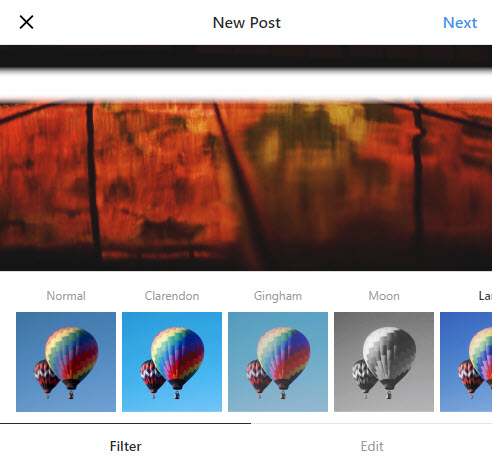Viewport: 492px width, 465px height.
Task: Apply the Clarendon filter thumbnail
Action: tap(172, 362)
